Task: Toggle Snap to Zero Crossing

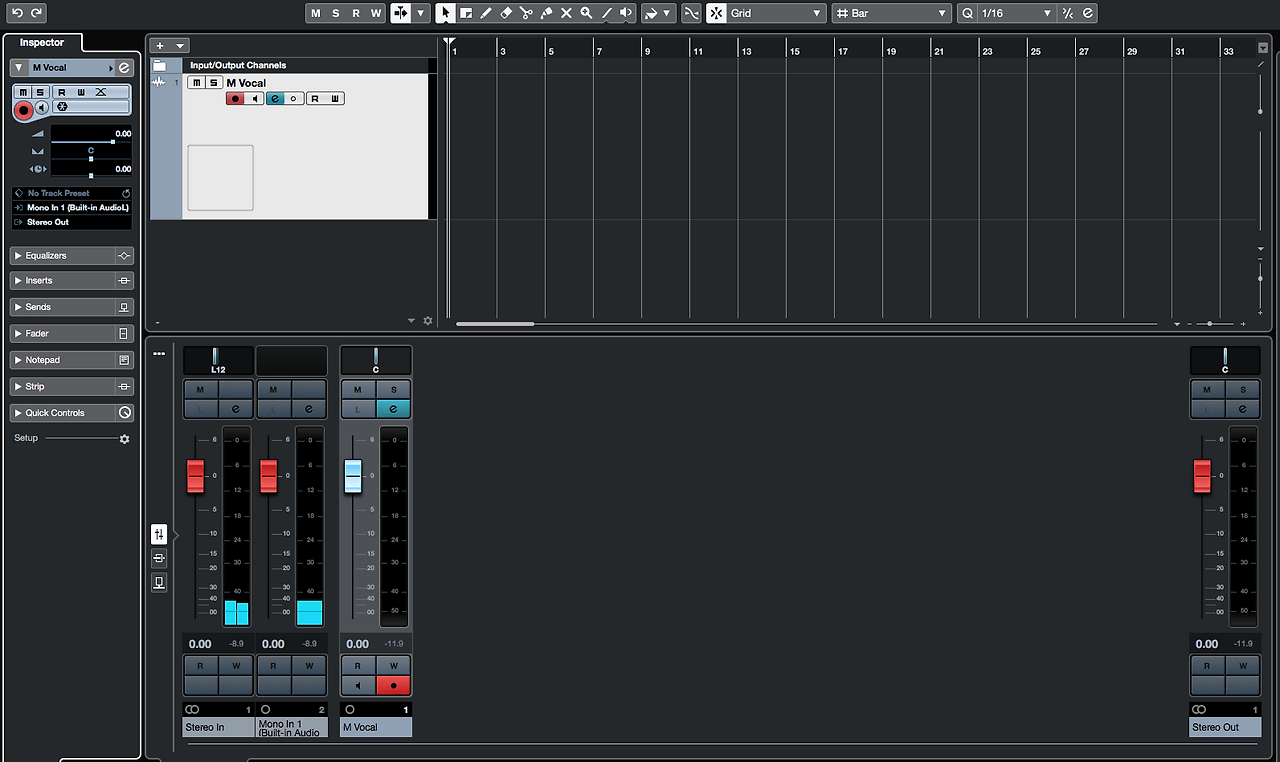Action: [691, 13]
